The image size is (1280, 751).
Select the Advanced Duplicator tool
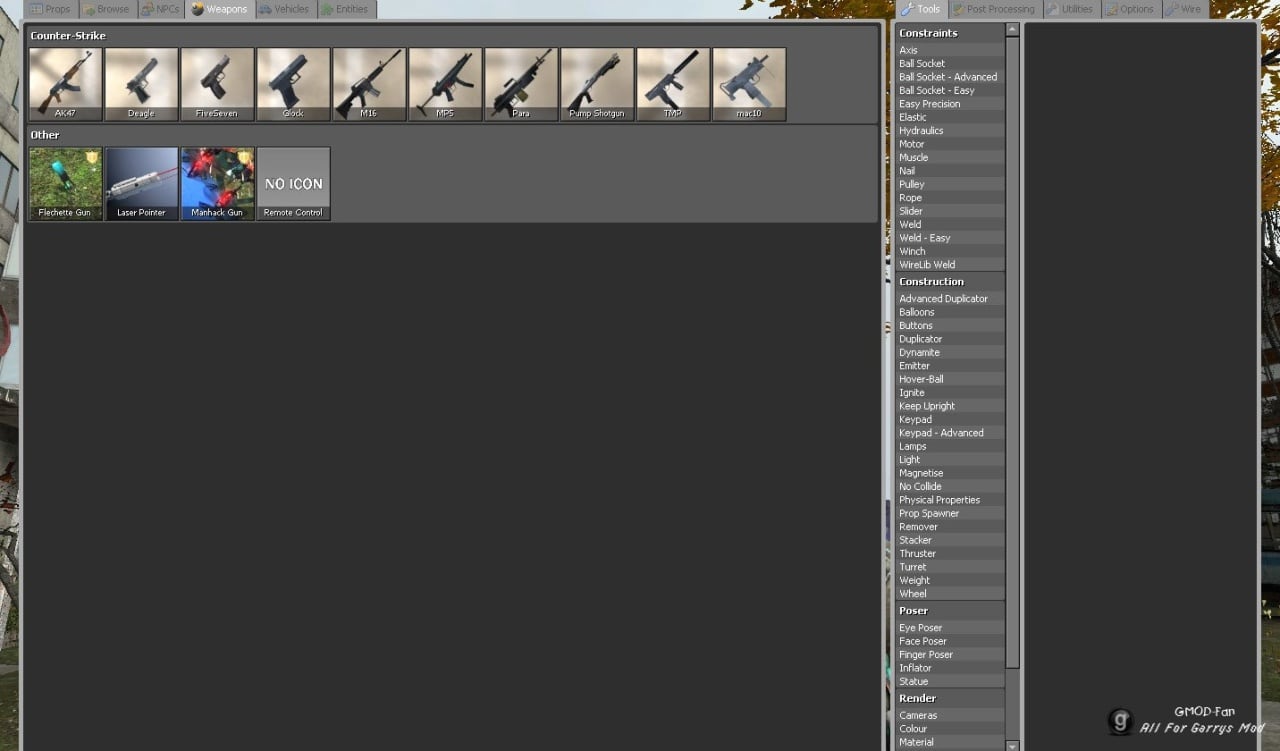point(943,299)
